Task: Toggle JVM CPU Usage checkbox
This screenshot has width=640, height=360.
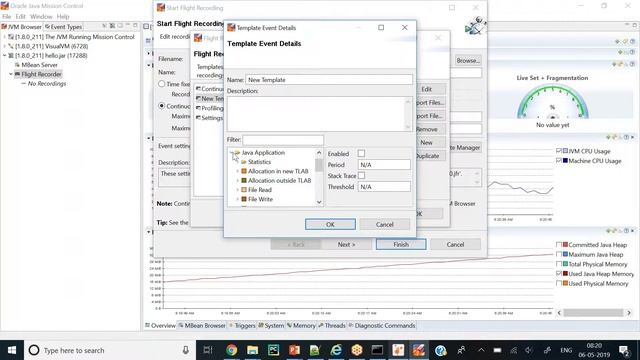Action: pos(559,151)
